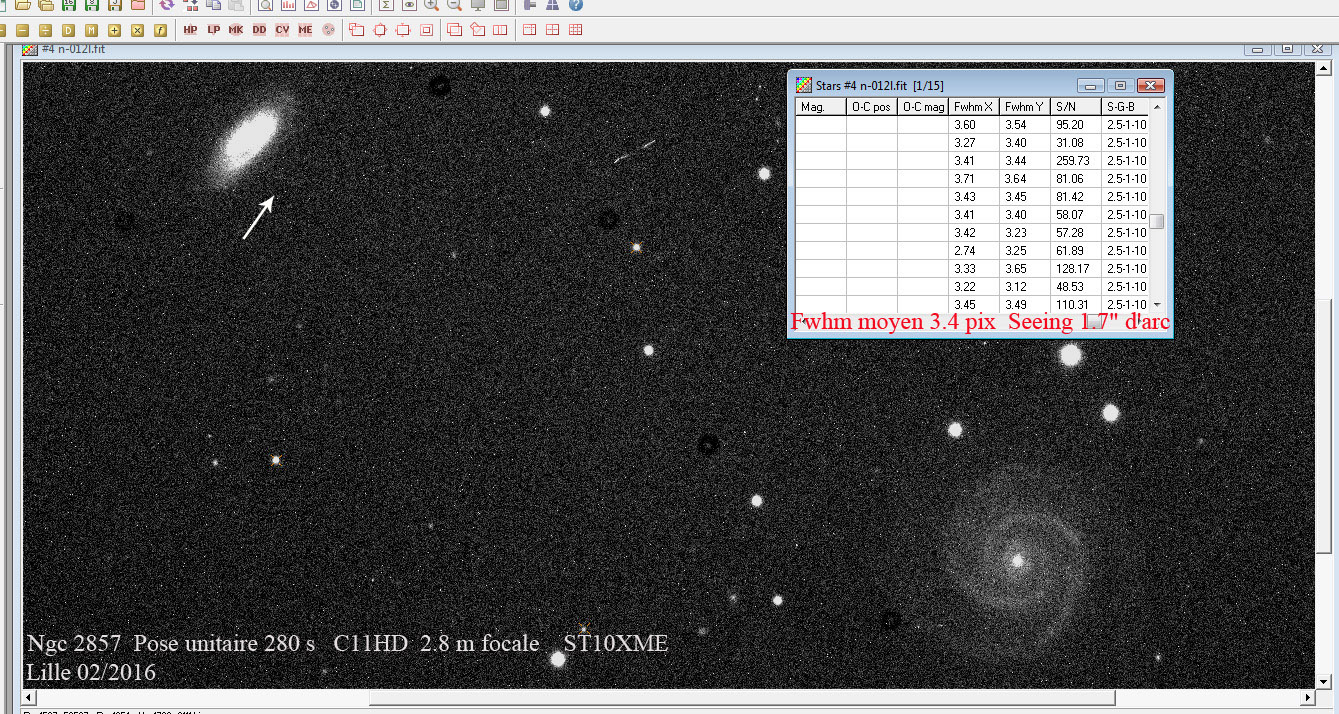
Task: Click the red square with left-right handles icon
Action: [x=403, y=30]
